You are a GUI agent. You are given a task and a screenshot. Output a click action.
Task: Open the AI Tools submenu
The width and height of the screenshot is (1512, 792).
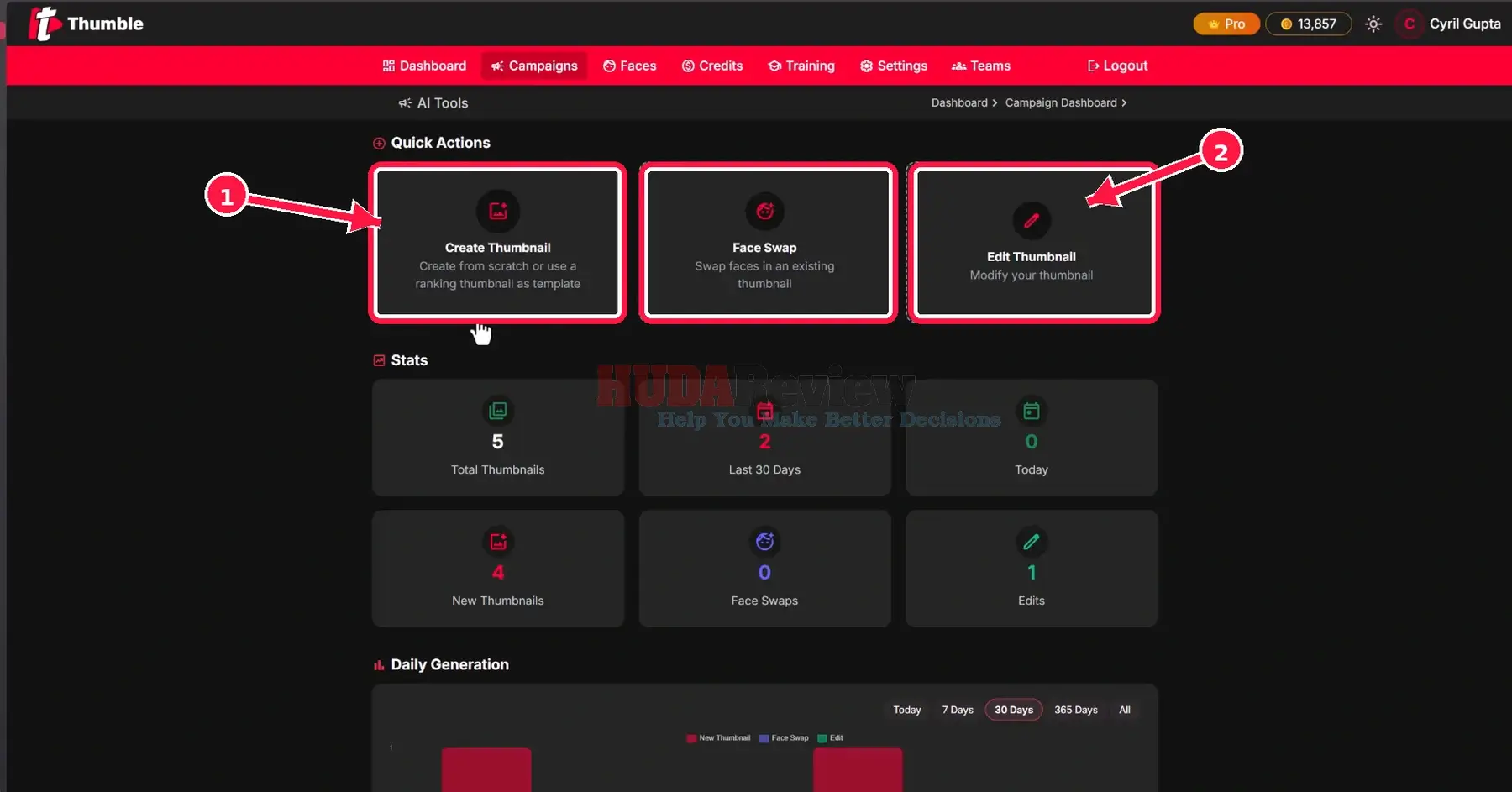pyautogui.click(x=433, y=102)
